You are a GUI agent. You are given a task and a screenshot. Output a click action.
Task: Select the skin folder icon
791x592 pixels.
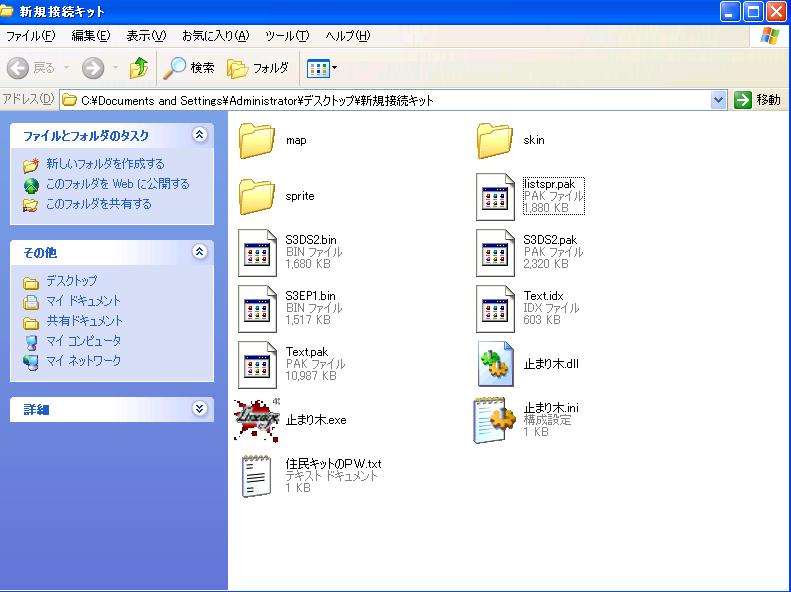coord(495,141)
